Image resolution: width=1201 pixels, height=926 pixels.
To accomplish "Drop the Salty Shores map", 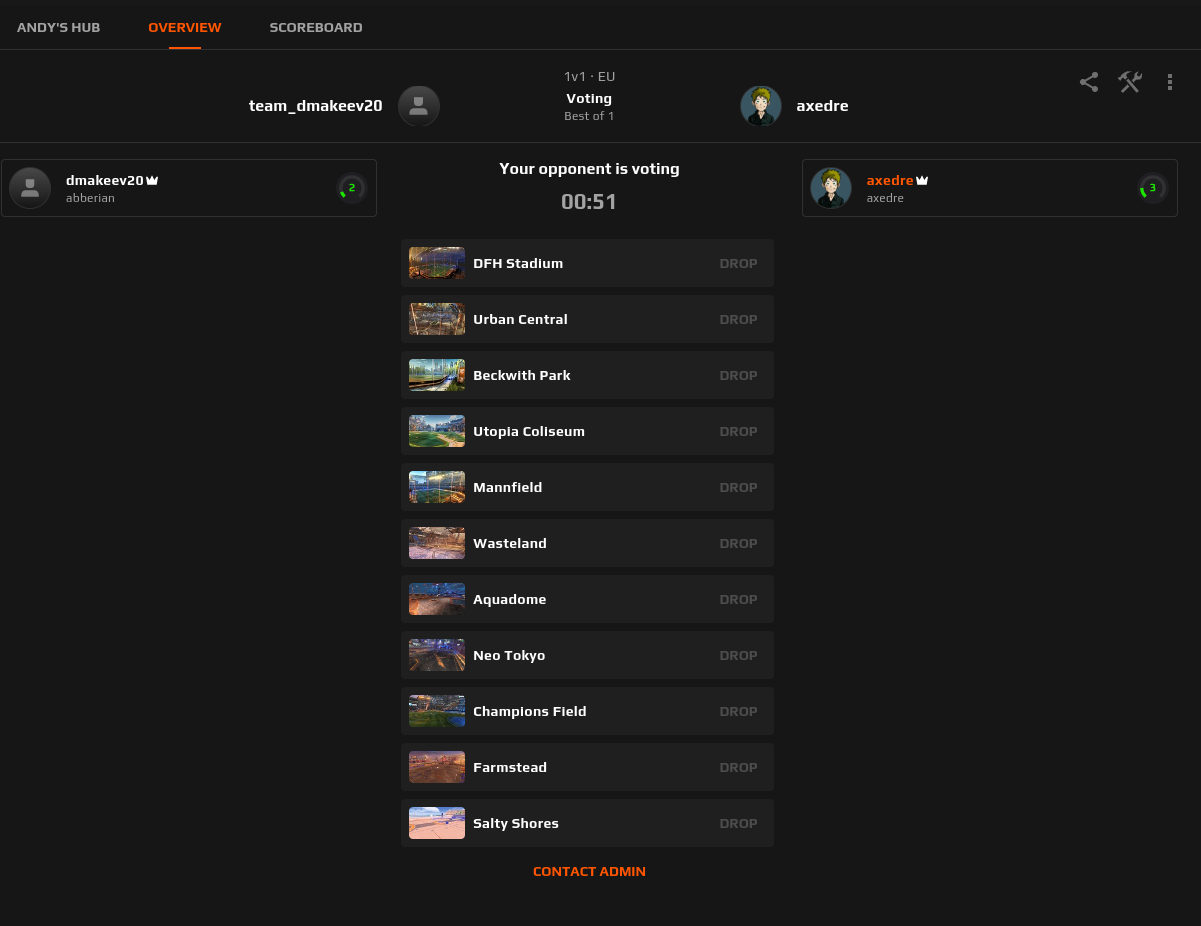I will click(738, 824).
